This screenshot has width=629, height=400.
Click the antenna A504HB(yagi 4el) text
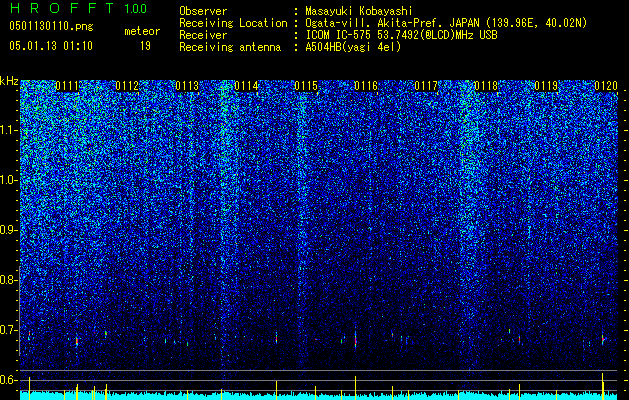(x=353, y=47)
